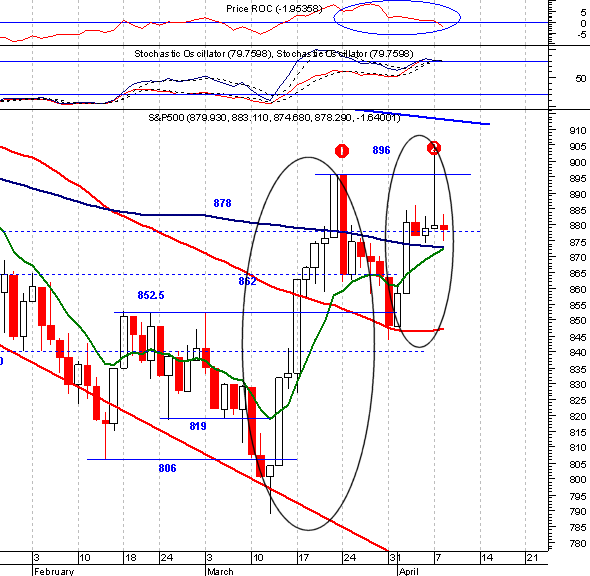This screenshot has height=576, width=590.
Task: Select the 819 support label
Action: click(x=198, y=426)
